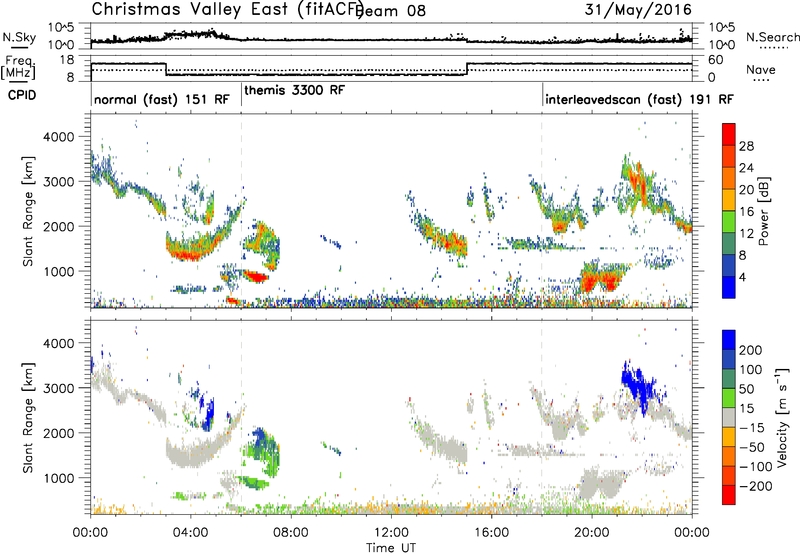The width and height of the screenshot is (800, 554).
Task: Click the "50" label on the velocity colorbar
Action: [746, 389]
